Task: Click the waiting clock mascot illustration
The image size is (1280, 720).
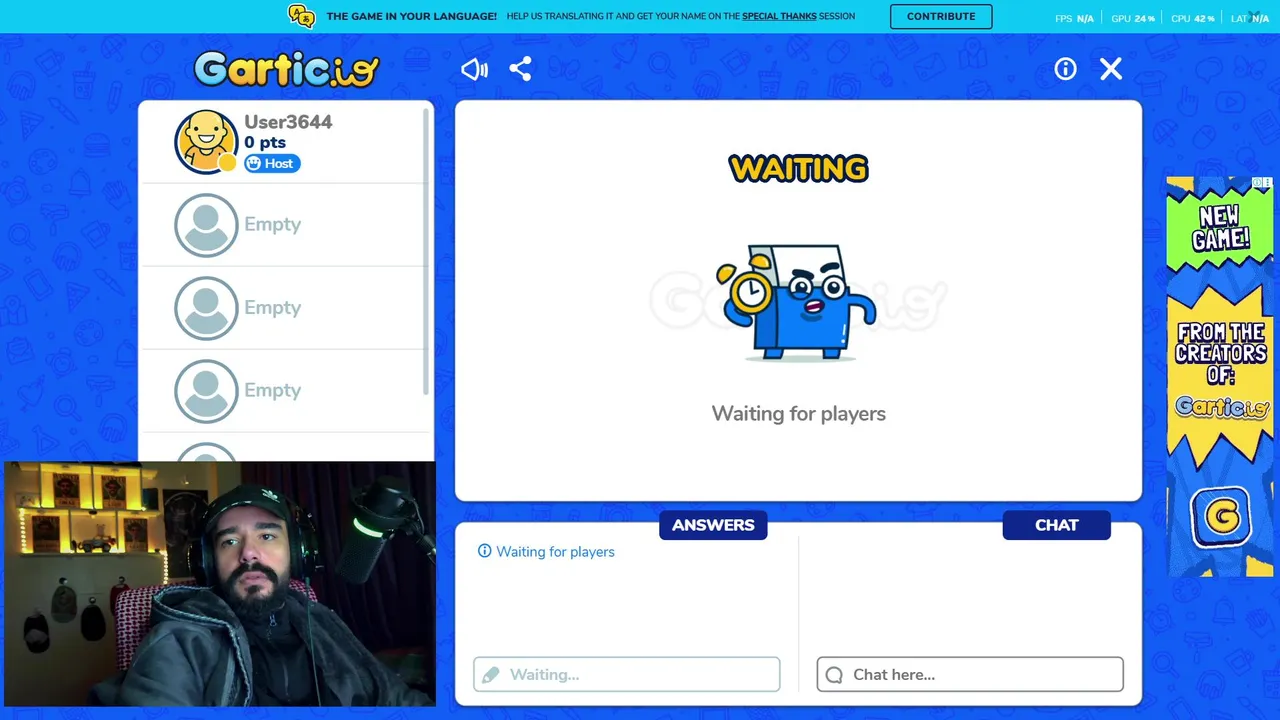Action: coord(797,301)
